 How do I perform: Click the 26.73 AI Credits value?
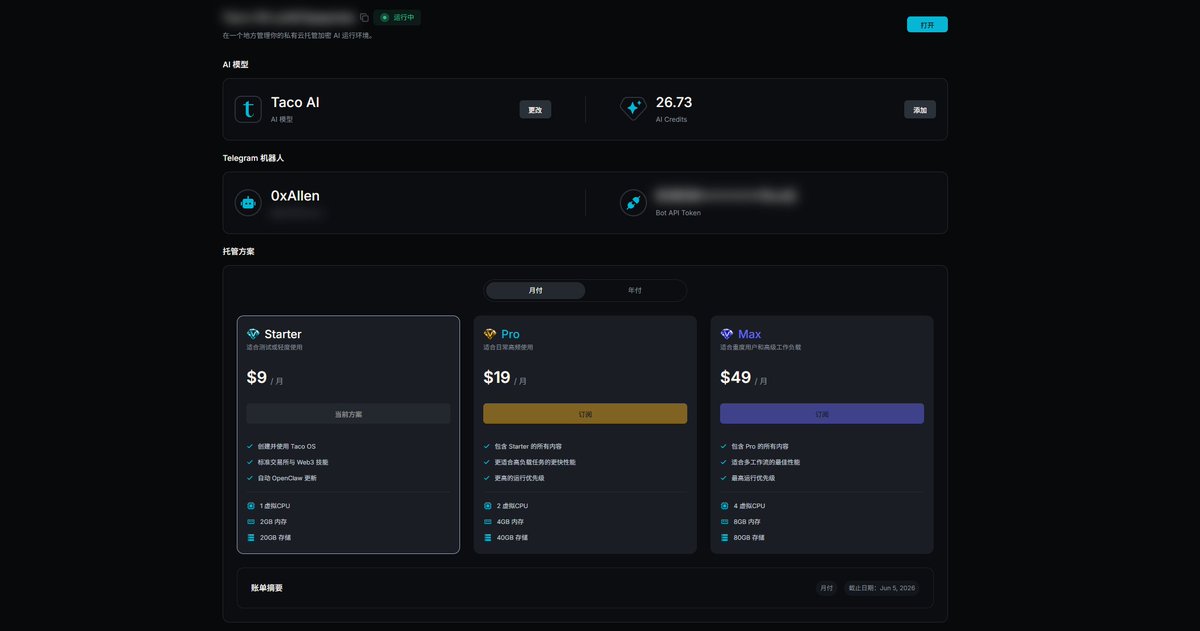[674, 102]
